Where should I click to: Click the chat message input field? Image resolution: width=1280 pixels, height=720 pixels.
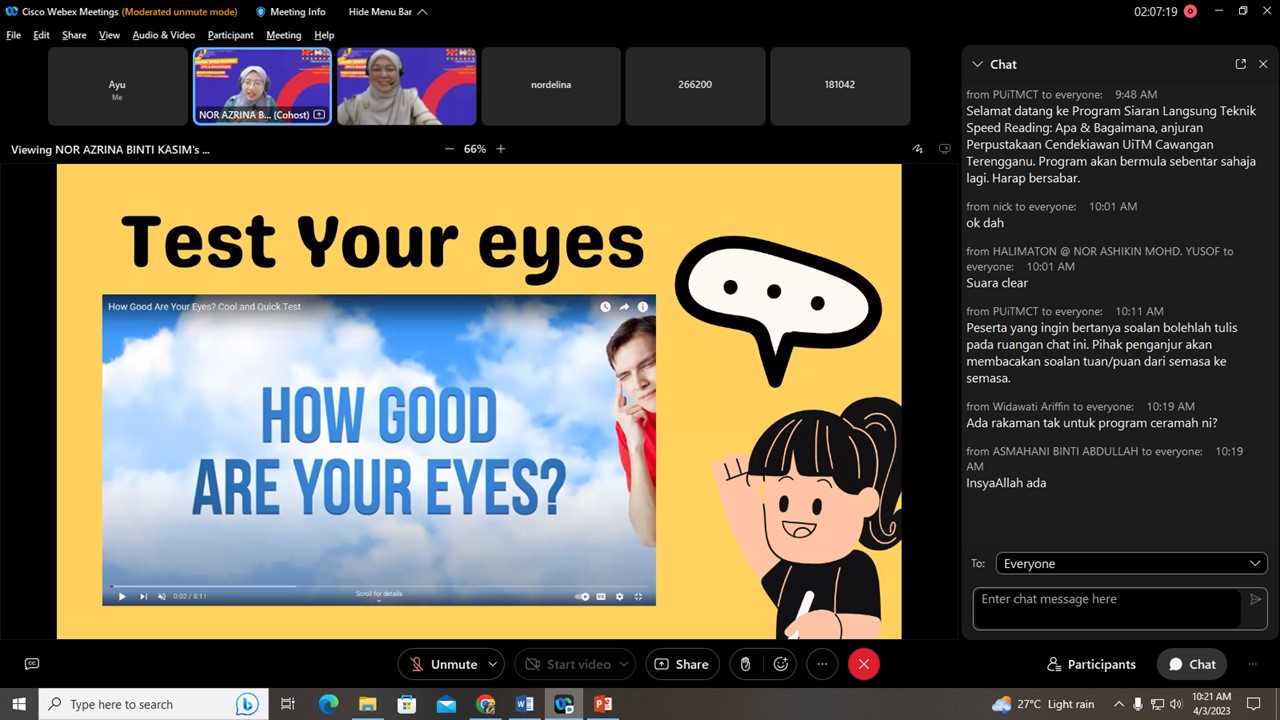(x=1107, y=608)
